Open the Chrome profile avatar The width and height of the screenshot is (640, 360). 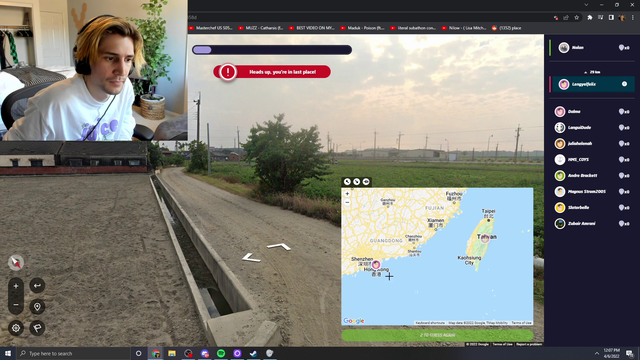coord(622,18)
